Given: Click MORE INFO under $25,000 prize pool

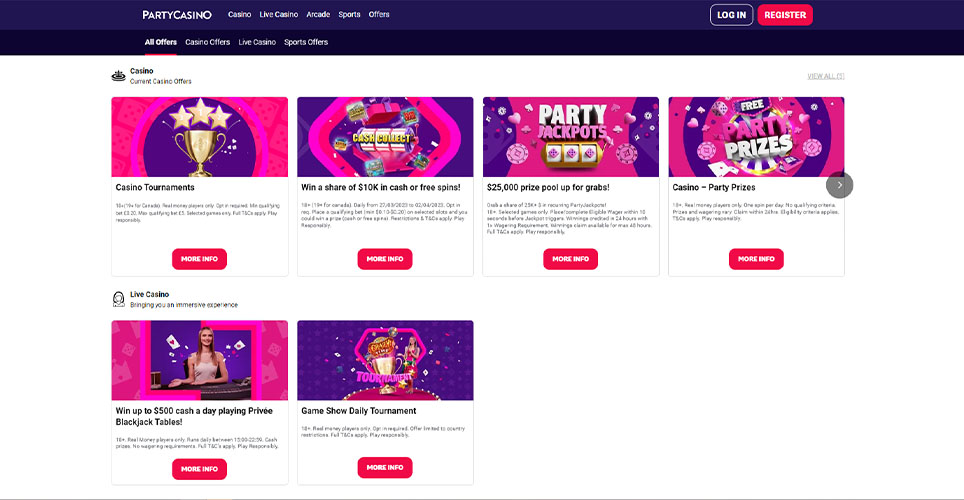Looking at the screenshot, I should 571,259.
